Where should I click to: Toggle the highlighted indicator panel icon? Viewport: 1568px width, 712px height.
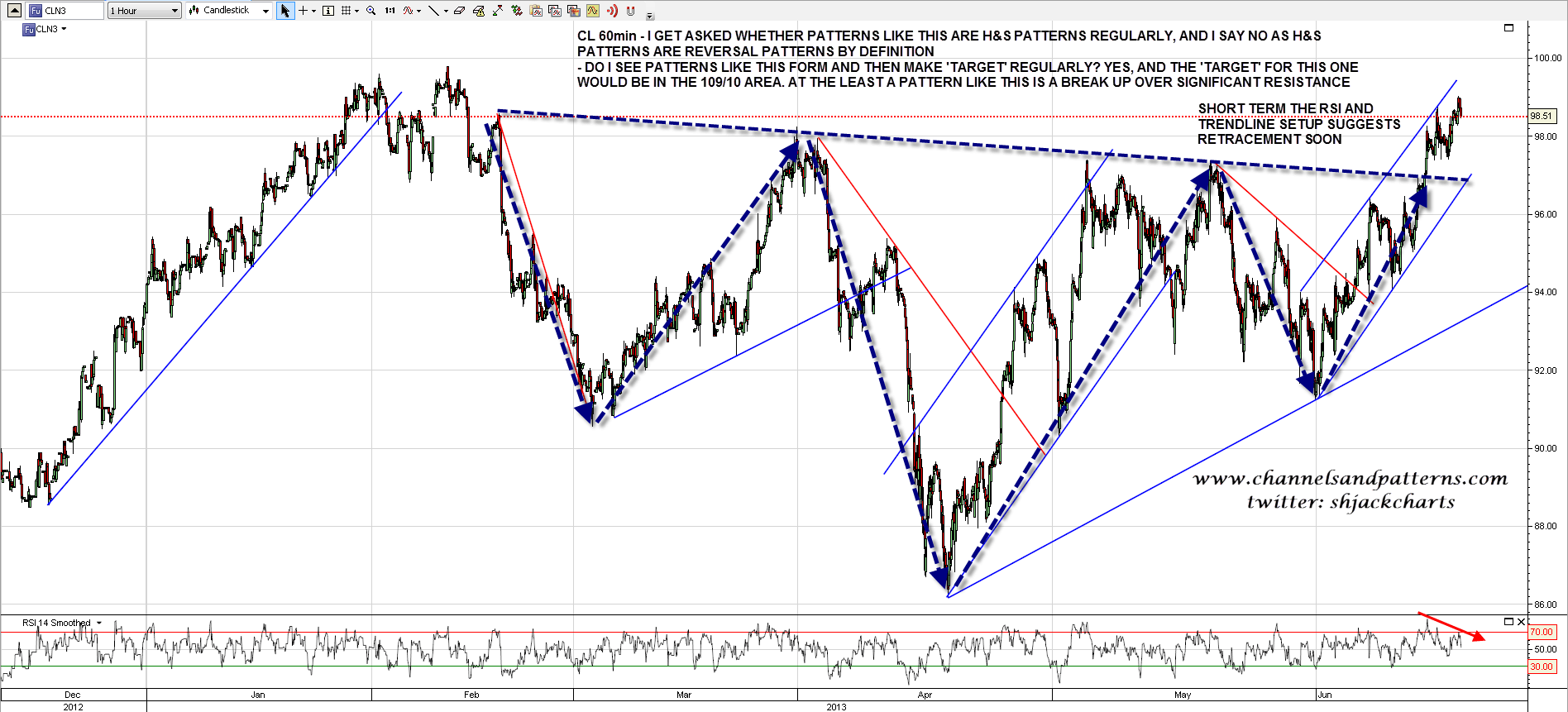pyautogui.click(x=593, y=11)
